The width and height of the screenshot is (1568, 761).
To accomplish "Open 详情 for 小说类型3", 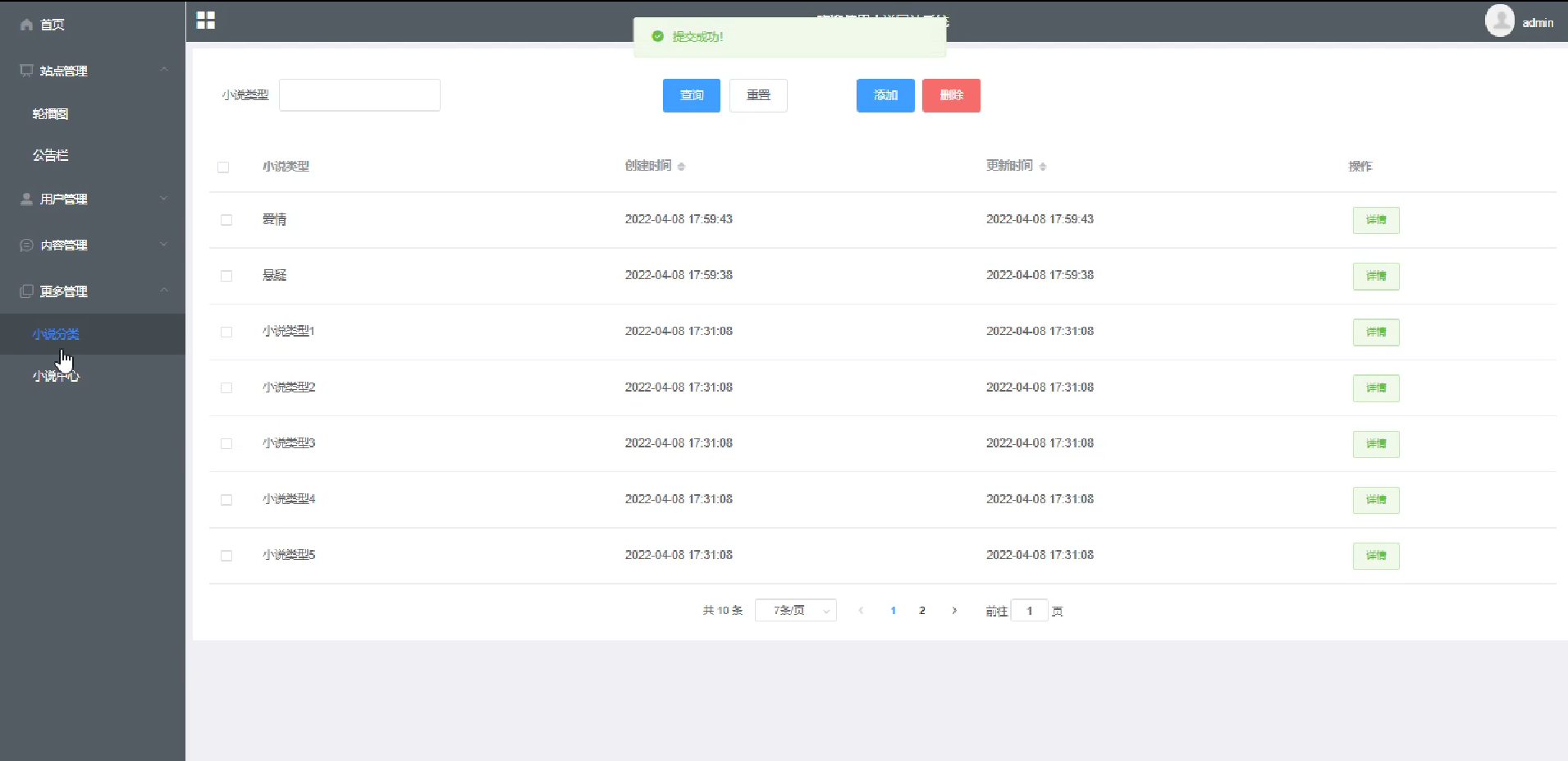I will pyautogui.click(x=1376, y=444).
